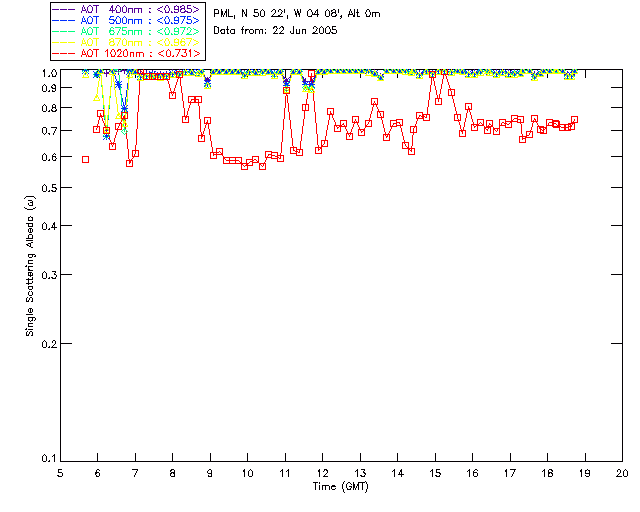Click the x-axis tick label 8

(173, 473)
